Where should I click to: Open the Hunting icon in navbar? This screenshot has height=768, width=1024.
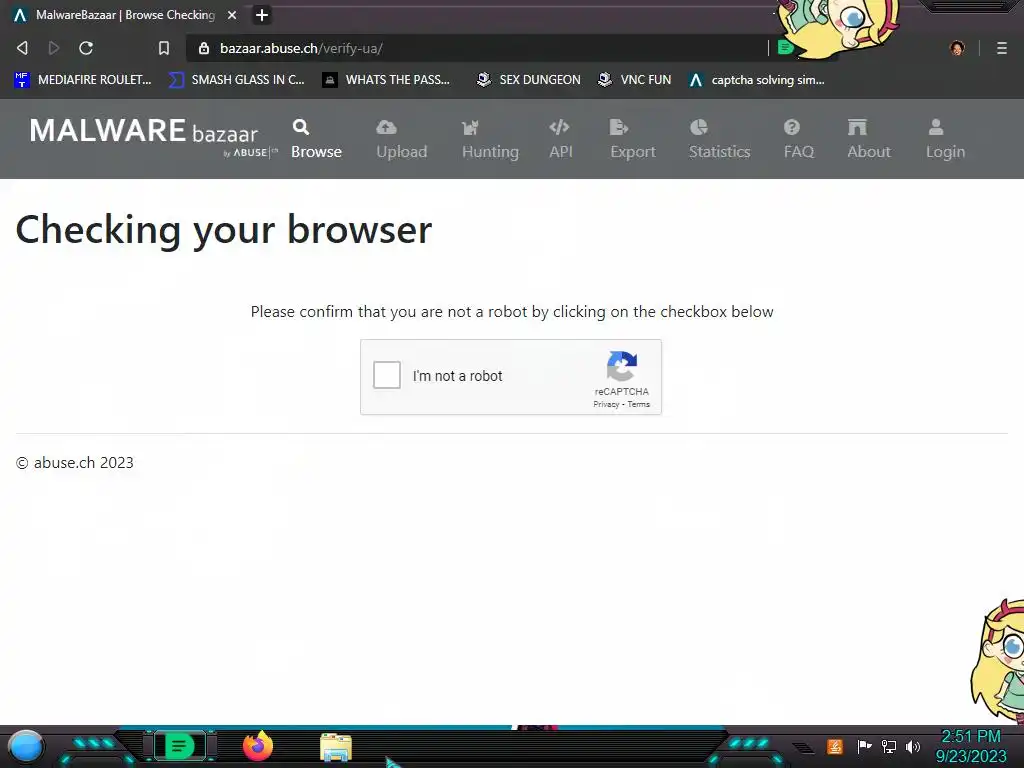point(470,127)
